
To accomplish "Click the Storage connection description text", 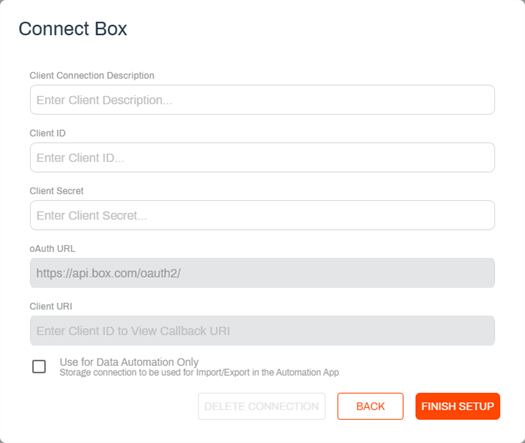I will coord(199,372).
